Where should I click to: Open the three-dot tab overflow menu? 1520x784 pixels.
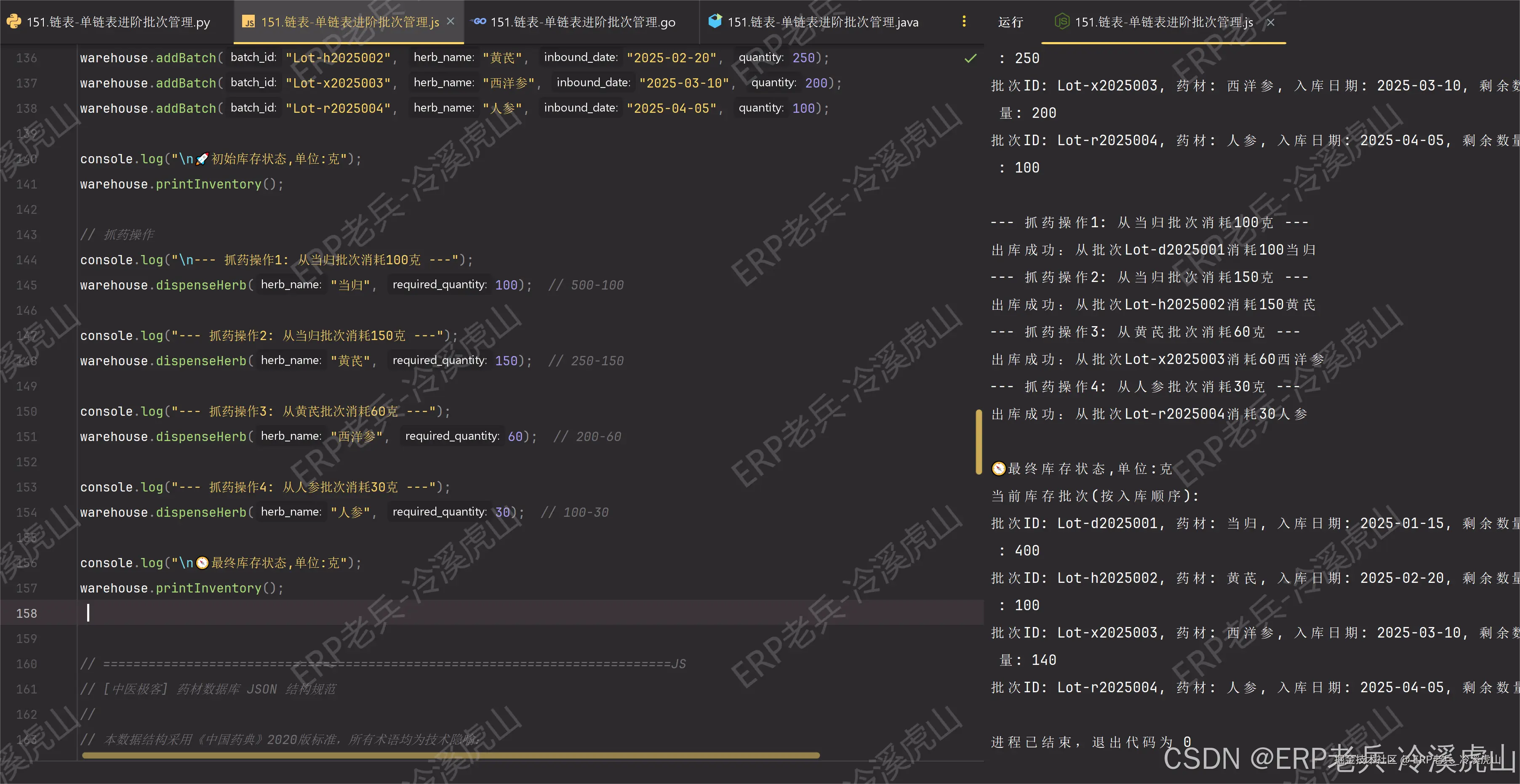(x=964, y=22)
